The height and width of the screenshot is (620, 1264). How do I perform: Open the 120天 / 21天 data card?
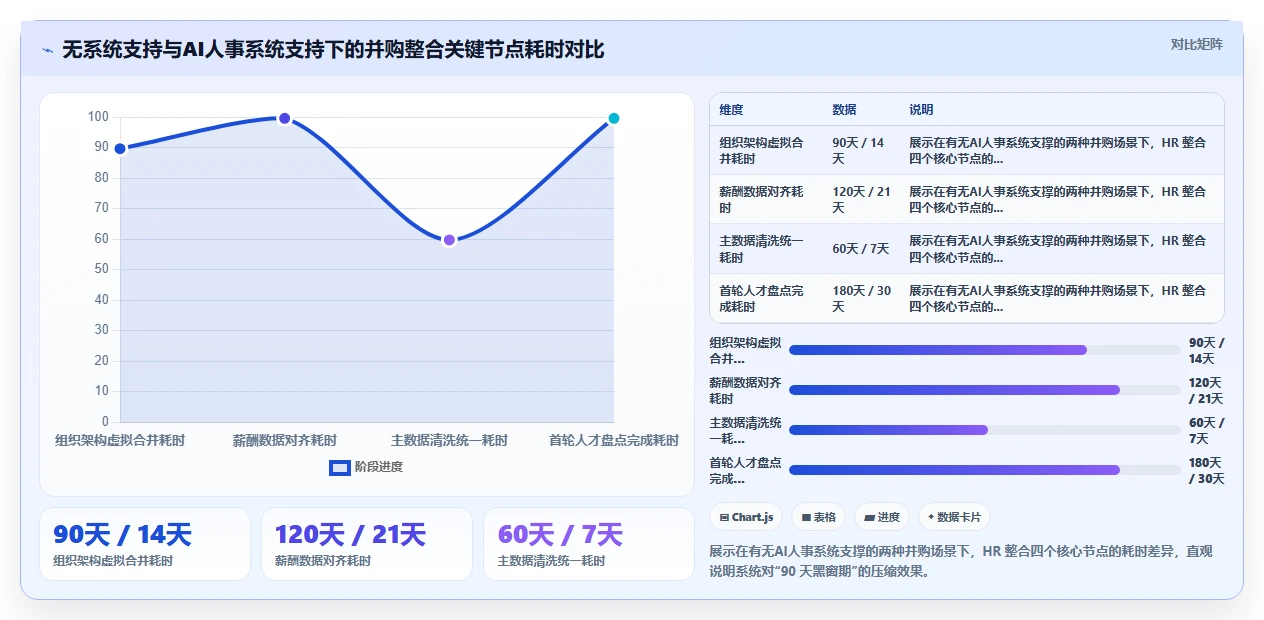pos(367,544)
